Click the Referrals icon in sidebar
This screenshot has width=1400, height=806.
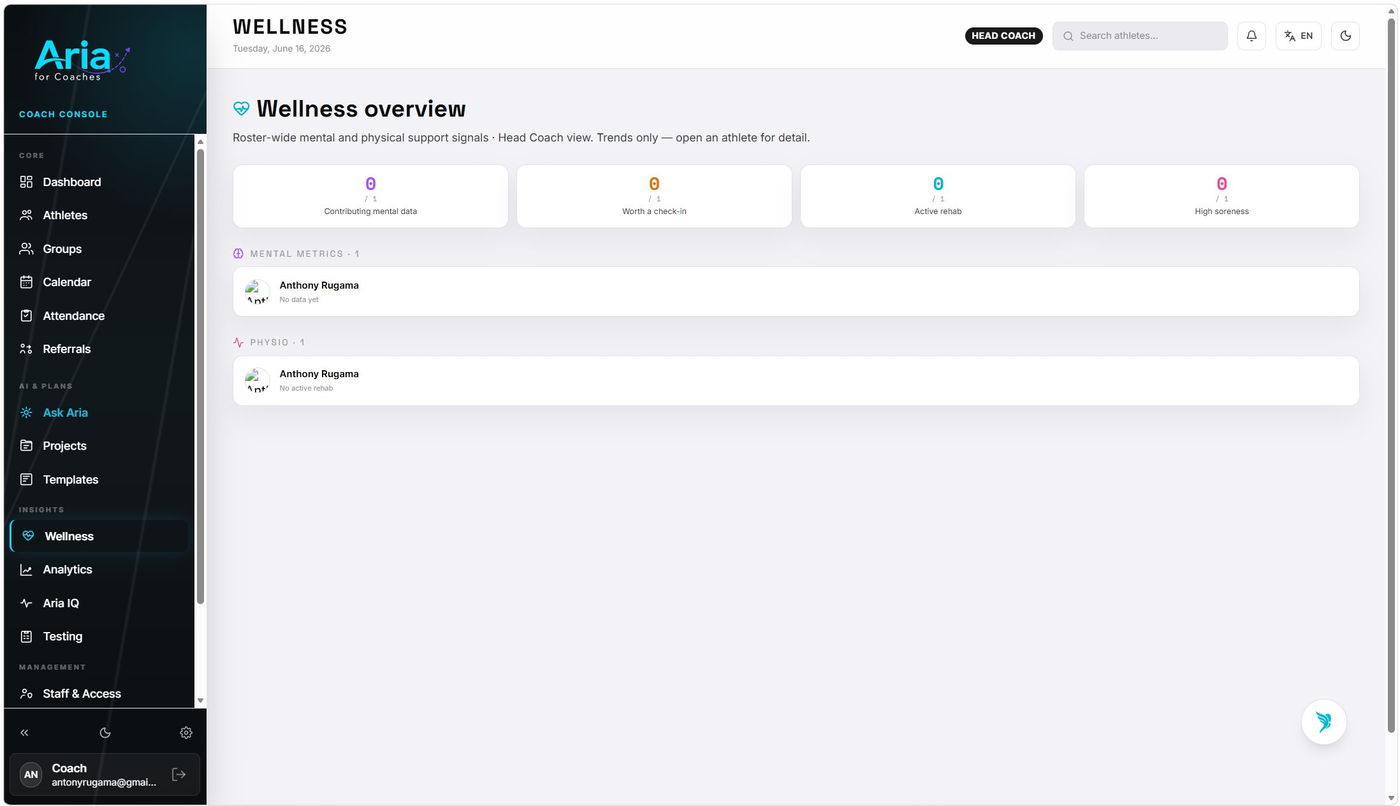pyautogui.click(x=27, y=349)
